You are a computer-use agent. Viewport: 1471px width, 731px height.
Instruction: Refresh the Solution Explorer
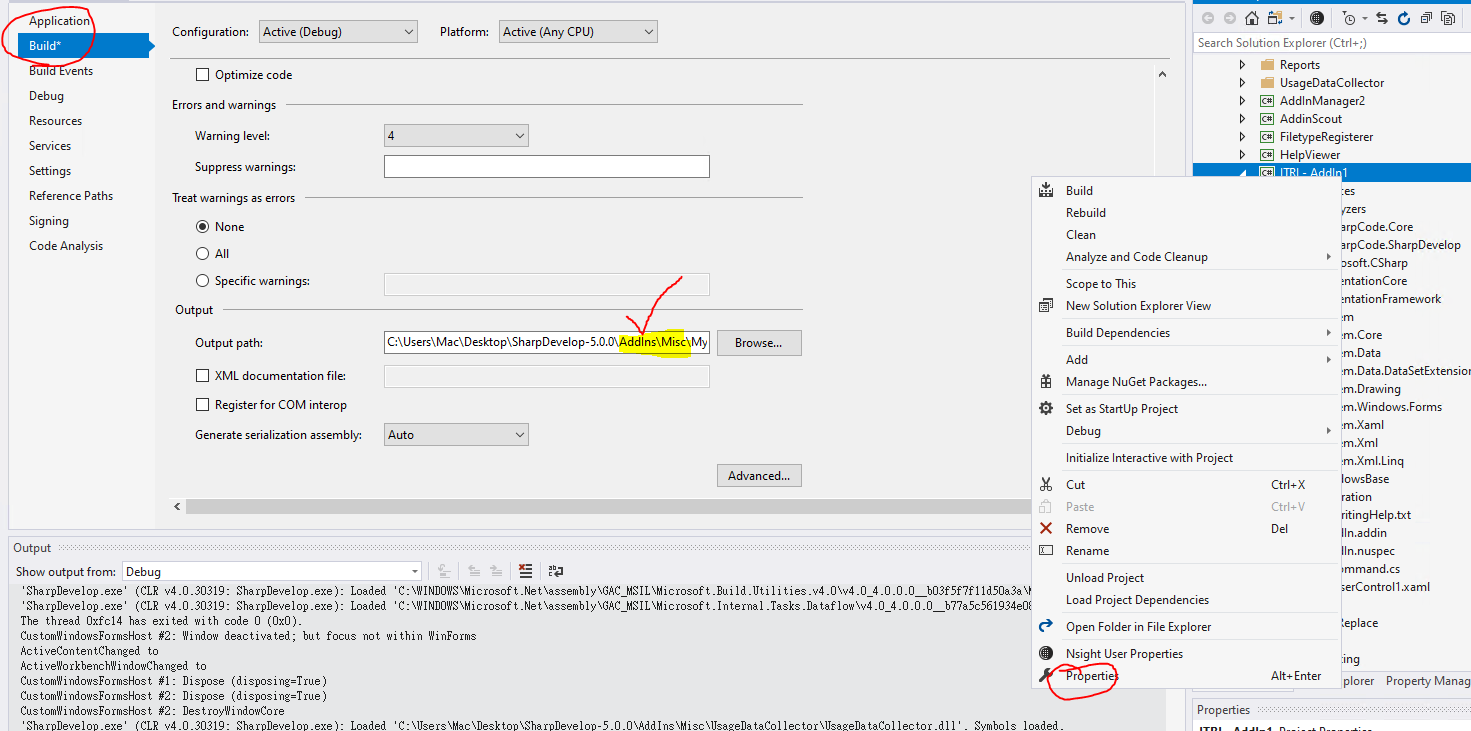[1404, 17]
